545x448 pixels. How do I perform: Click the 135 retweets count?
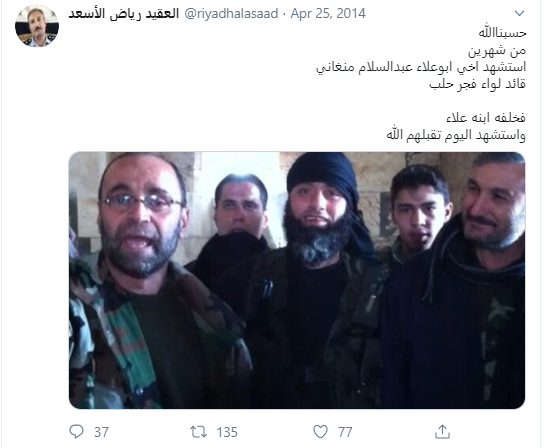227,432
